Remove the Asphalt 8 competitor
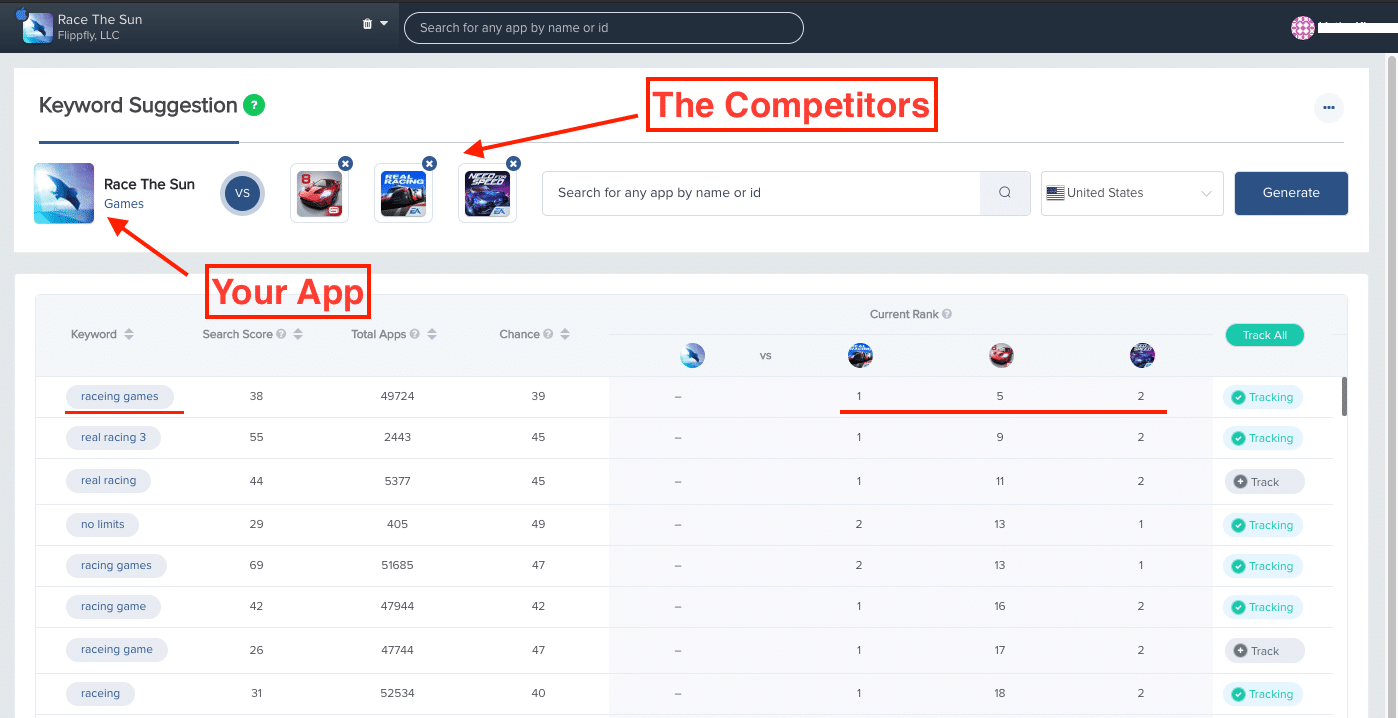The width and height of the screenshot is (1398, 718). pyautogui.click(x=345, y=163)
